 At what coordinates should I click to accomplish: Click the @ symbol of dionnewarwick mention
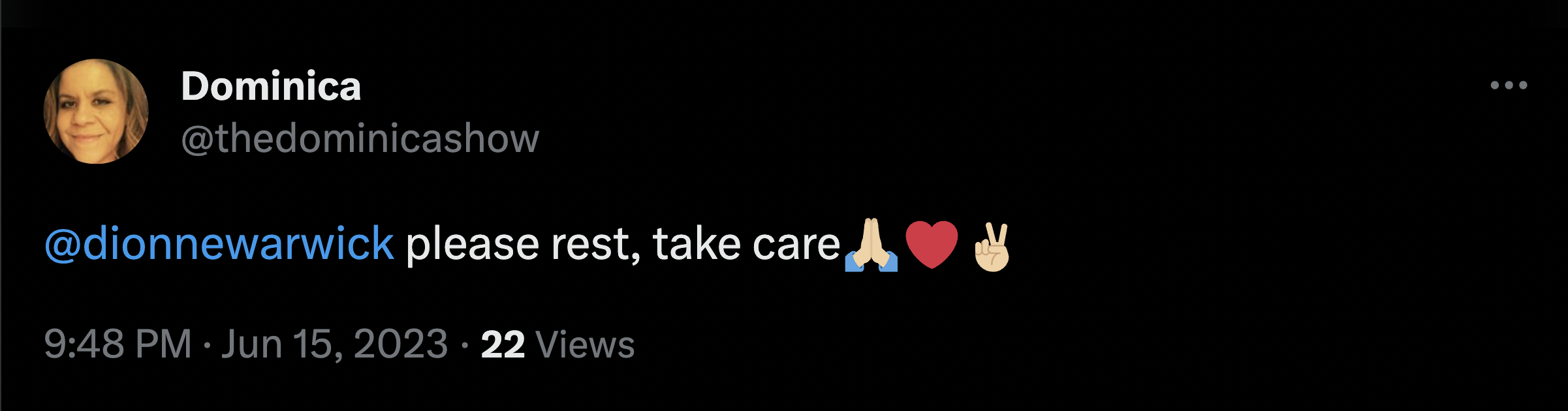point(63,245)
